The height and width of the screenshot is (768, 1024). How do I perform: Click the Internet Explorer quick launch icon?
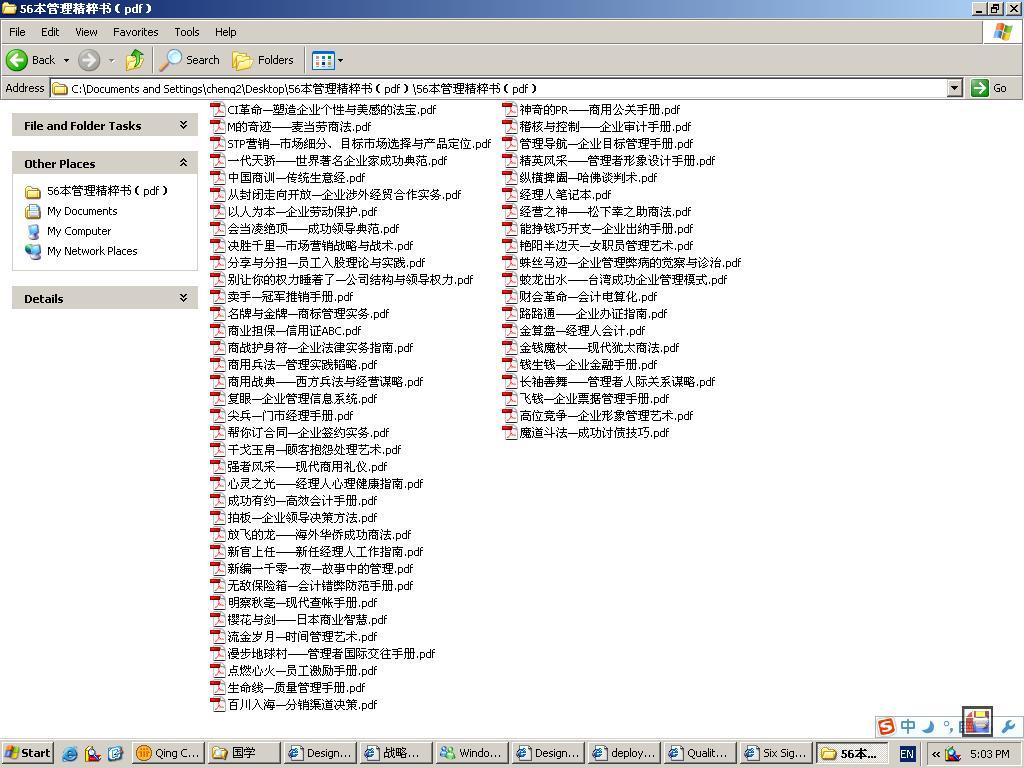(69, 754)
